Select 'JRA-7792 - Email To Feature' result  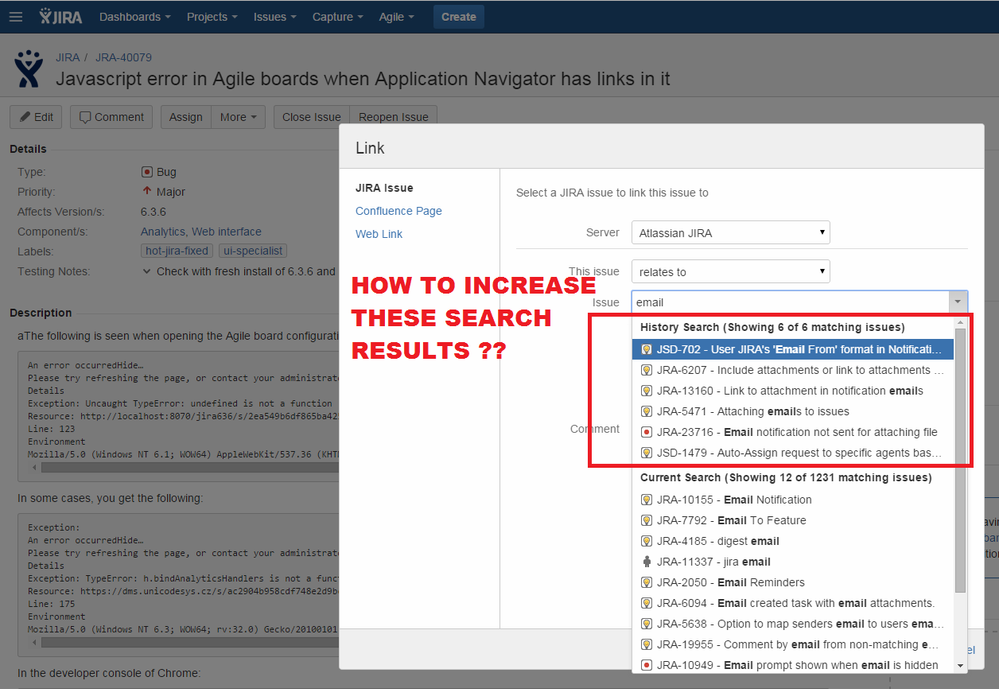(793, 521)
